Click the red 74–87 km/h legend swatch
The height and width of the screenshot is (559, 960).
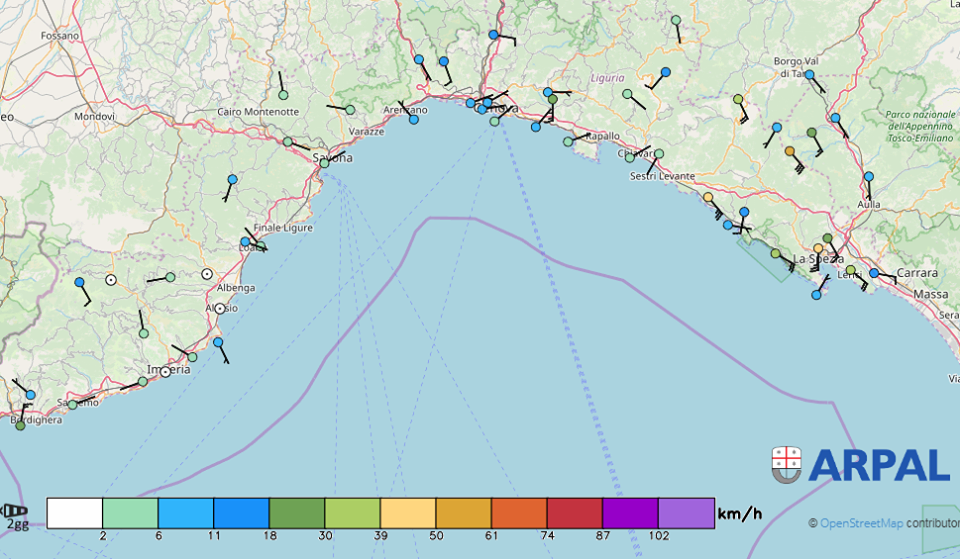coord(575,513)
